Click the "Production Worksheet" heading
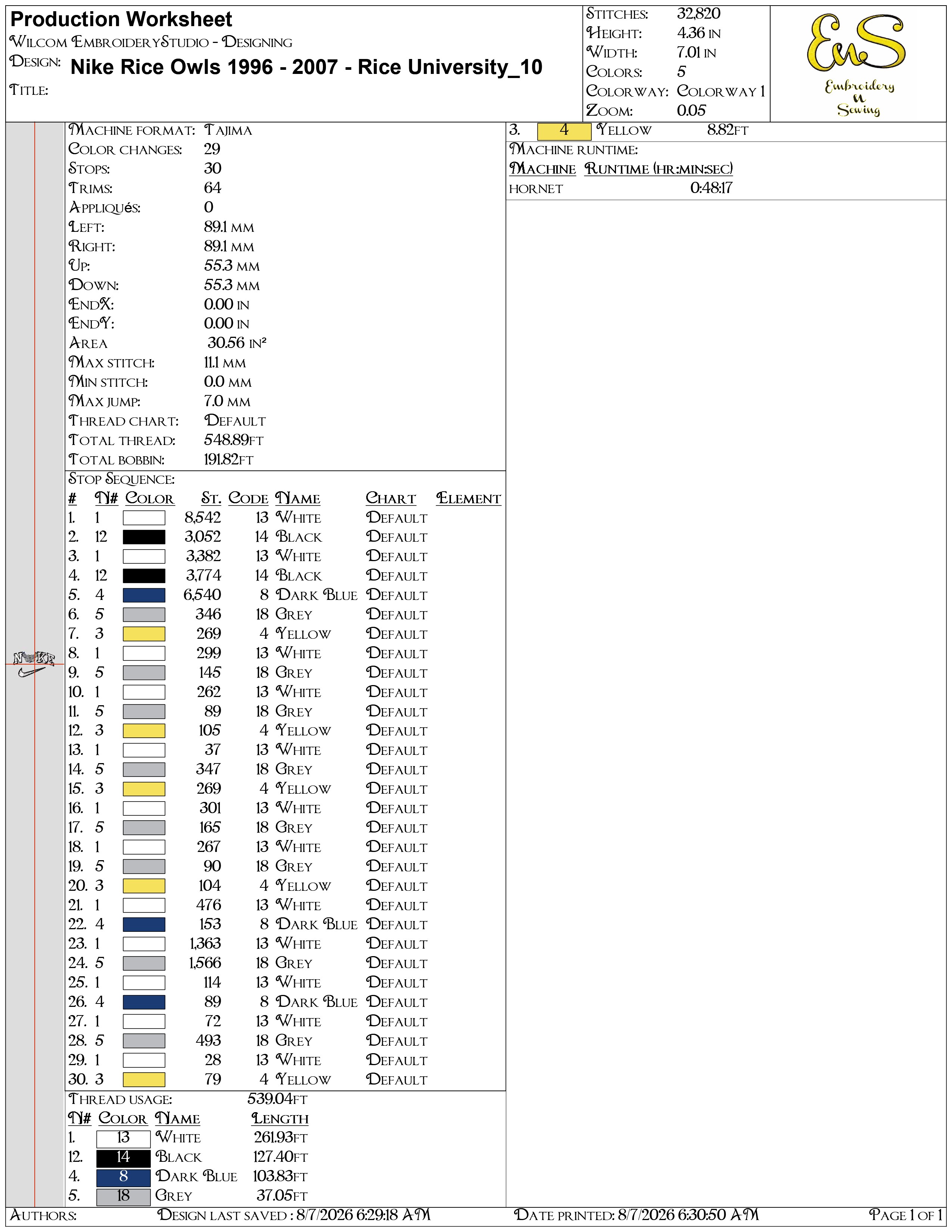Screen dimensions: 952x1232 click(121, 20)
